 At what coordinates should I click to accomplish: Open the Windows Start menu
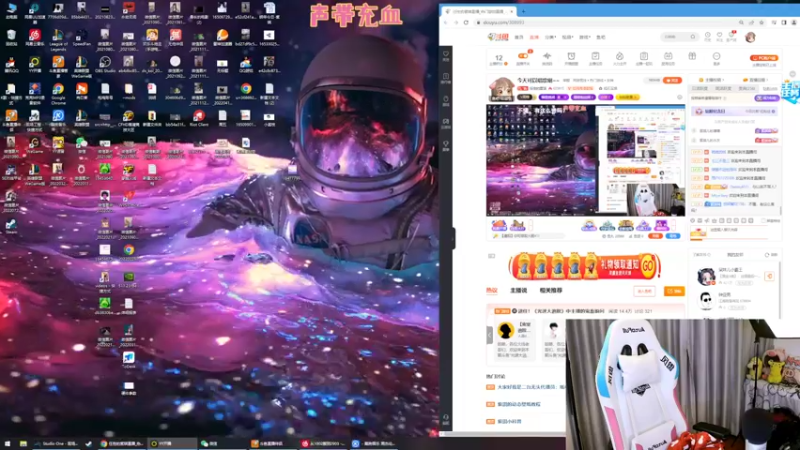pos(7,444)
